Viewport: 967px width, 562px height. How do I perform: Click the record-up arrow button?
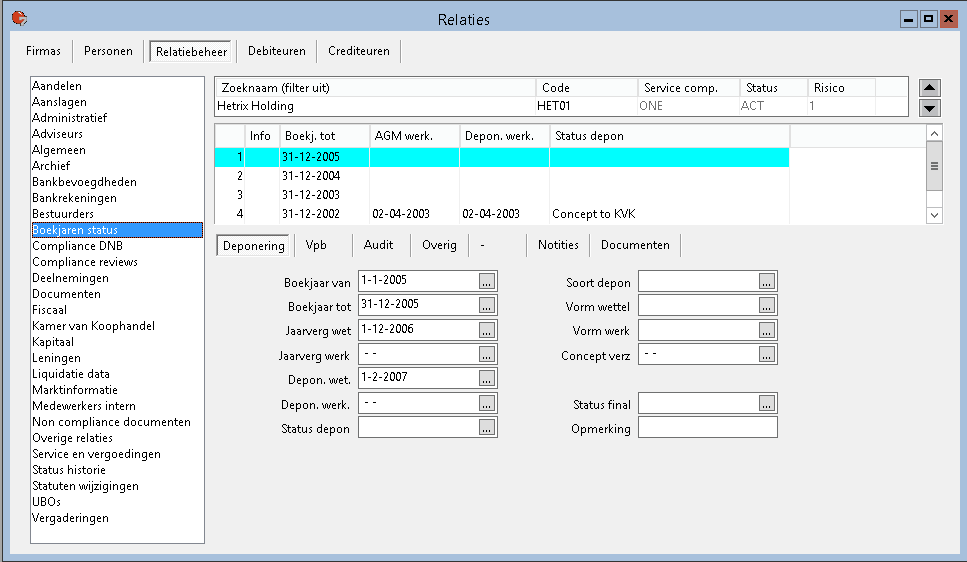click(x=929, y=88)
